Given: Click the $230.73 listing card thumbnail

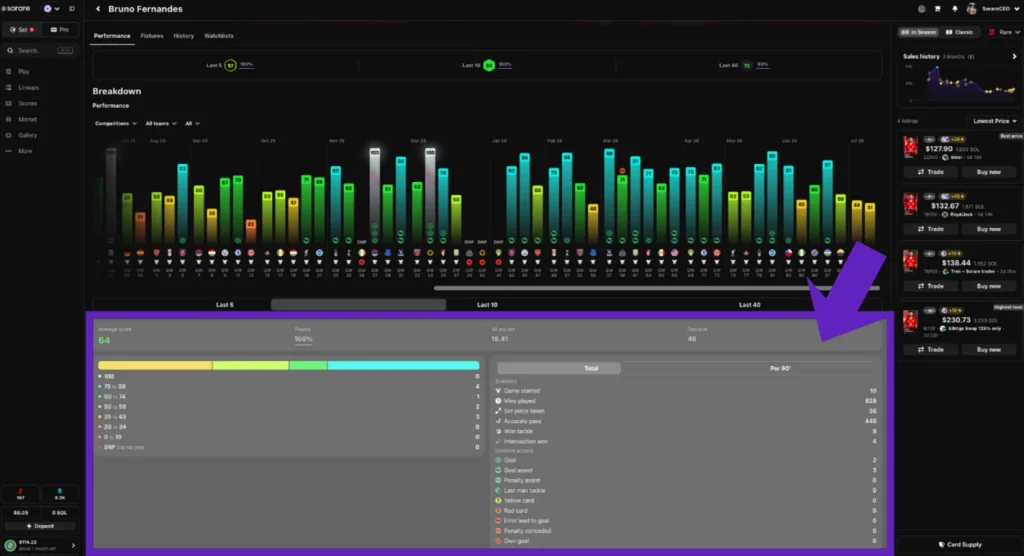Looking at the screenshot, I should (x=910, y=323).
